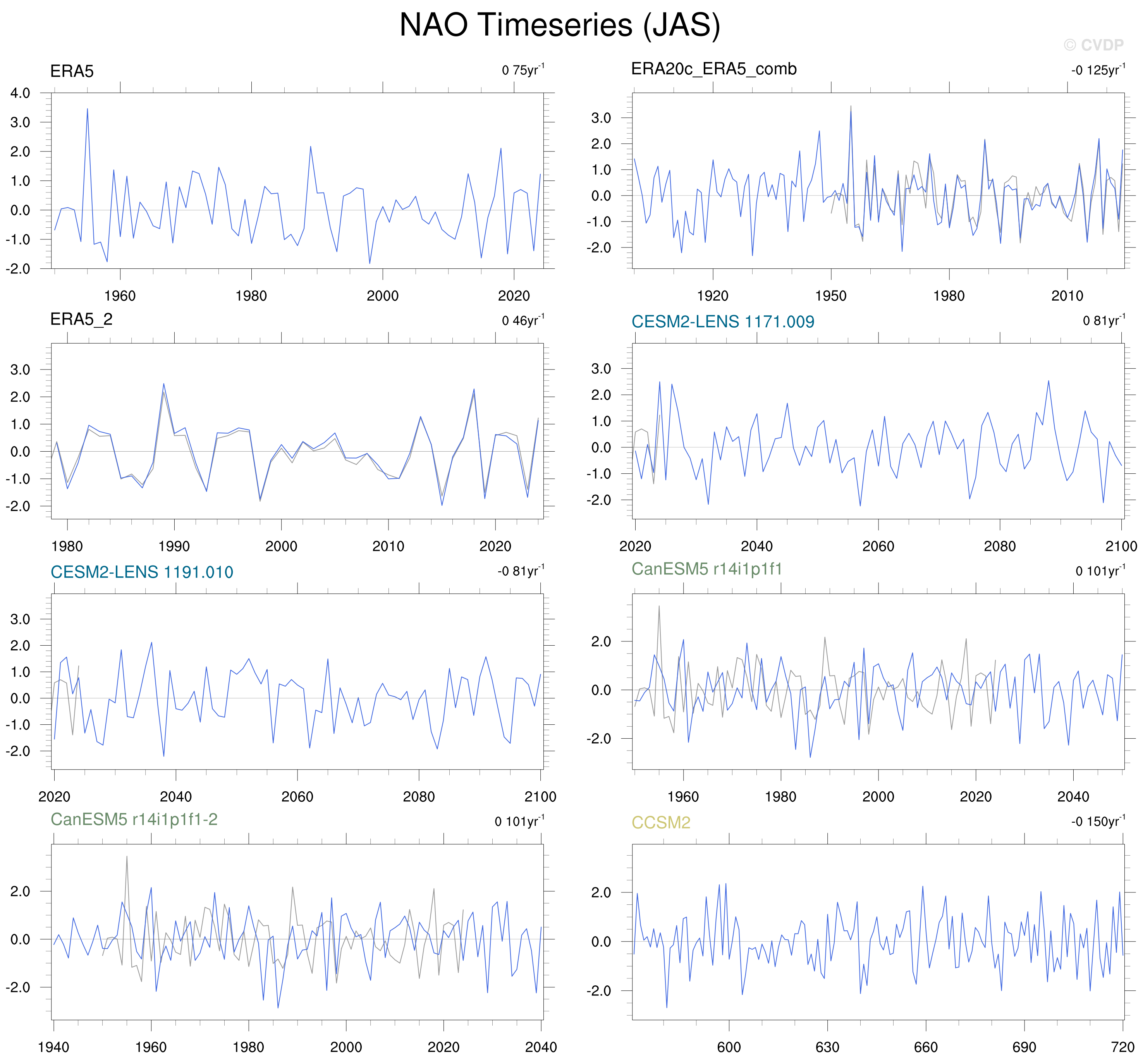1143x1064 pixels.
Task: Click the 4.0 y-axis label in ERA5
Action: 20,93
